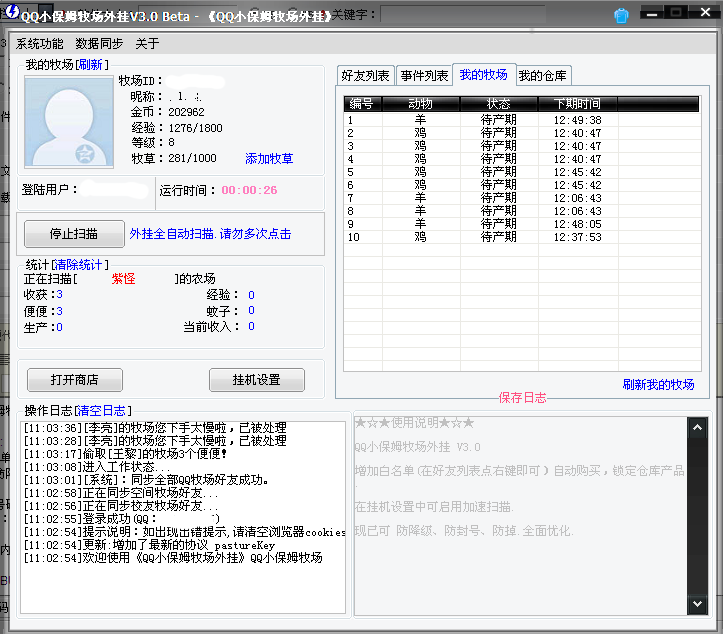Select row 5 in the animal table

point(522,172)
